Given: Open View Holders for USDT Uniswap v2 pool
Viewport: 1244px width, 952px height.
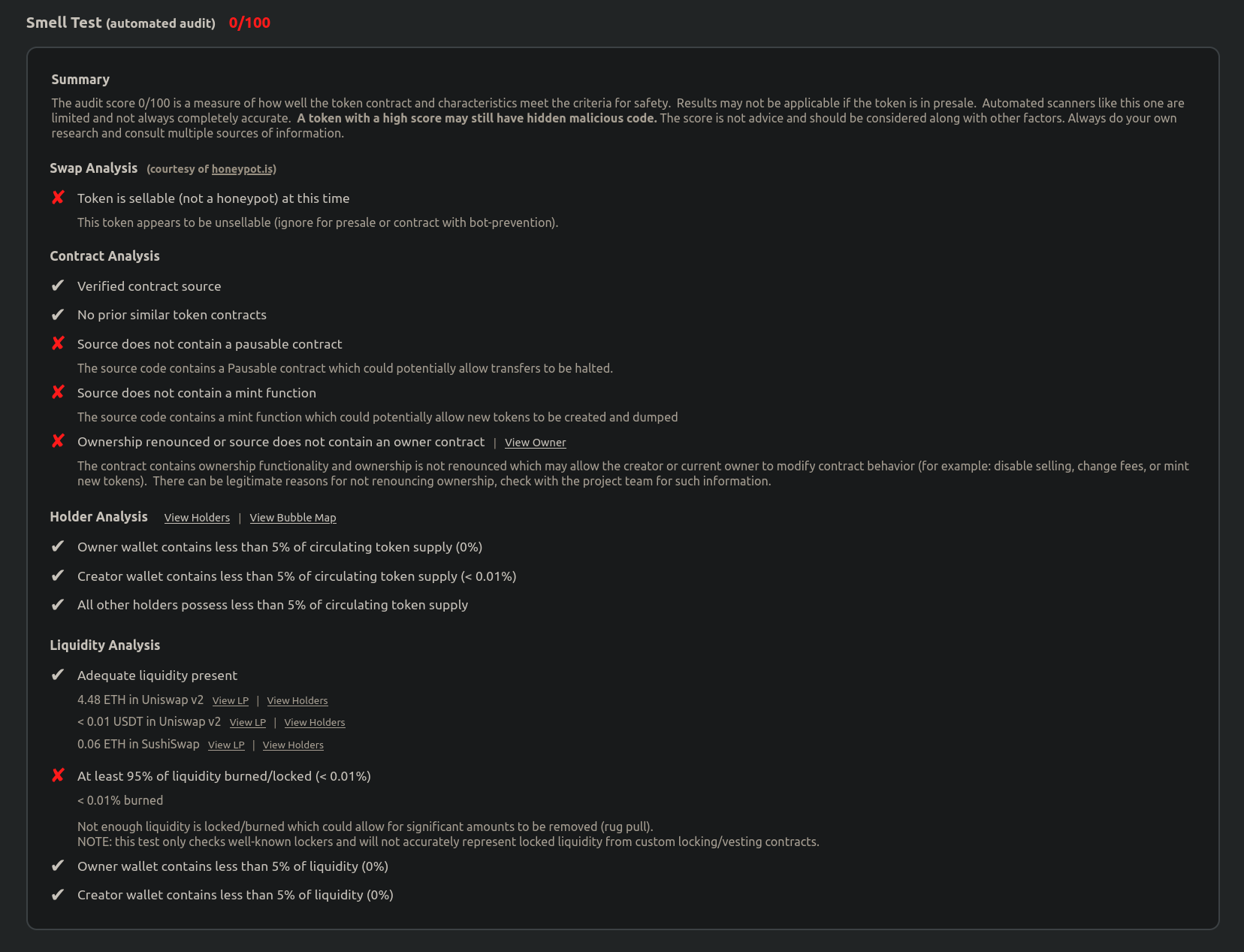Looking at the screenshot, I should coord(315,722).
